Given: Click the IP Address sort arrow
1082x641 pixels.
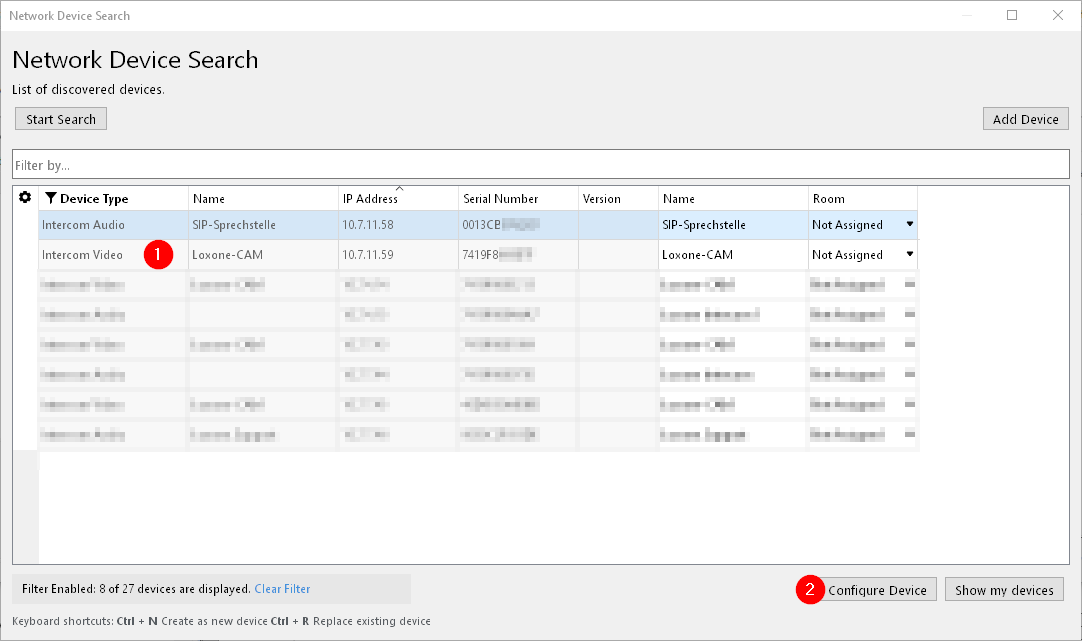Looking at the screenshot, I should (x=399, y=189).
